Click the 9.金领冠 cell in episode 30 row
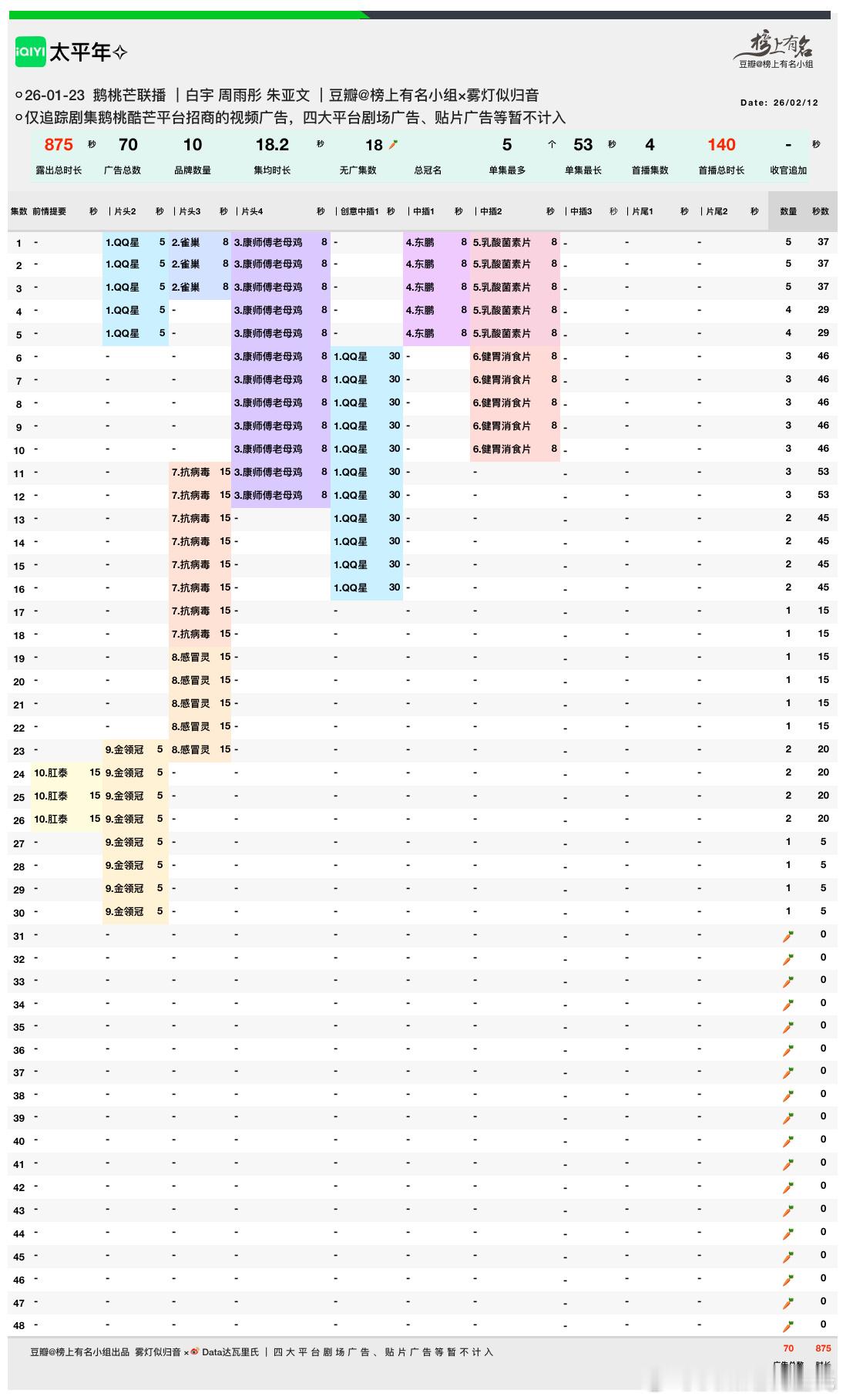 tap(125, 911)
